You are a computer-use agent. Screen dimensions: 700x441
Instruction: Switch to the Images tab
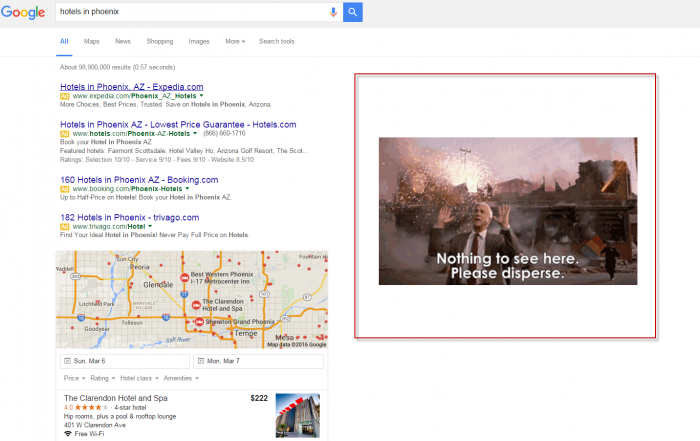199,42
